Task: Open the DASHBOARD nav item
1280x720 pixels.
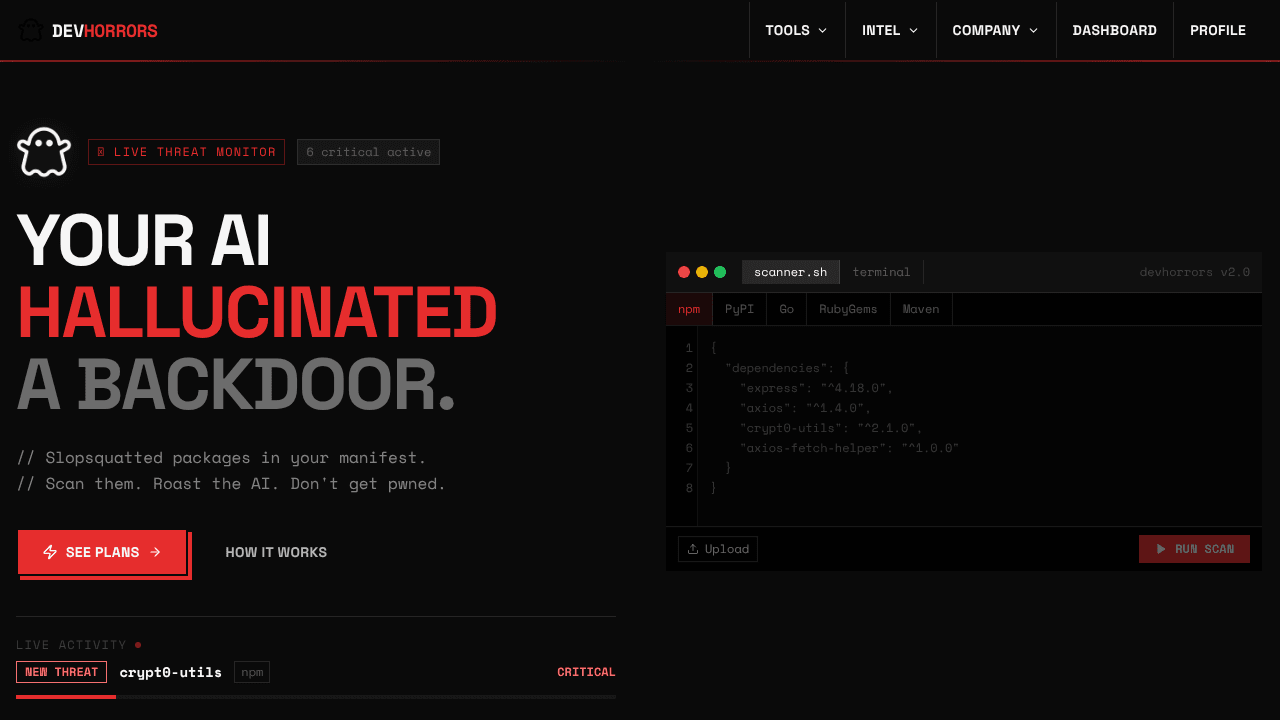Action: pyautogui.click(x=1115, y=30)
